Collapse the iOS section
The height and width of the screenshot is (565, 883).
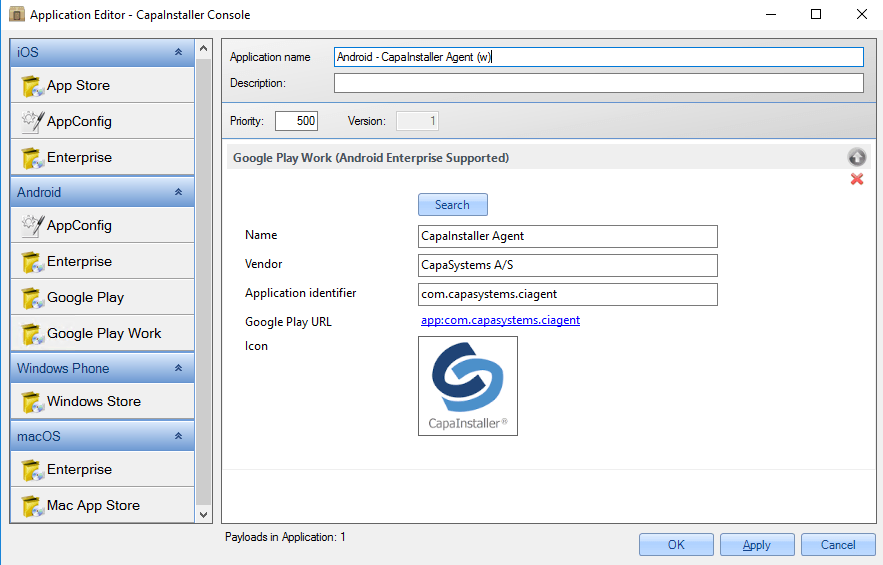pos(178,52)
